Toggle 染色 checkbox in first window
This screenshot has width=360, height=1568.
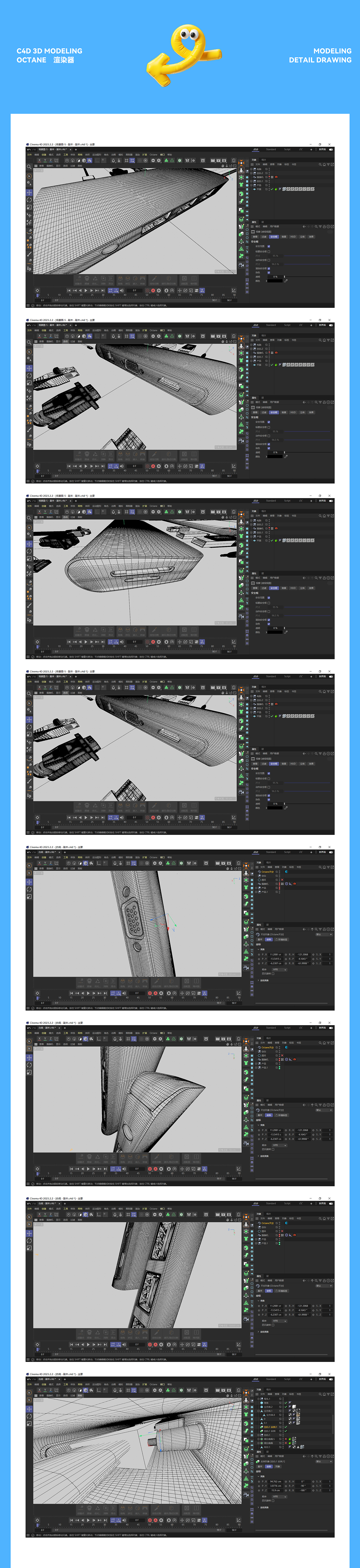pos(269,273)
